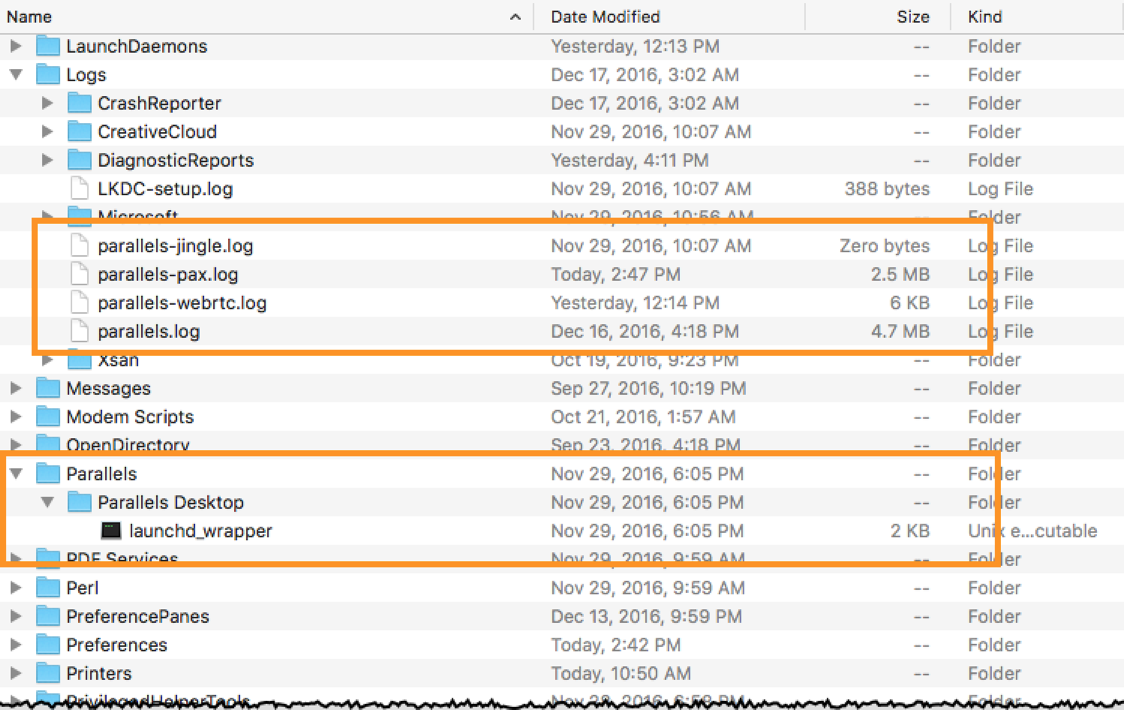Select the parallels-jingle.log file name
1124x710 pixels.
176,246
